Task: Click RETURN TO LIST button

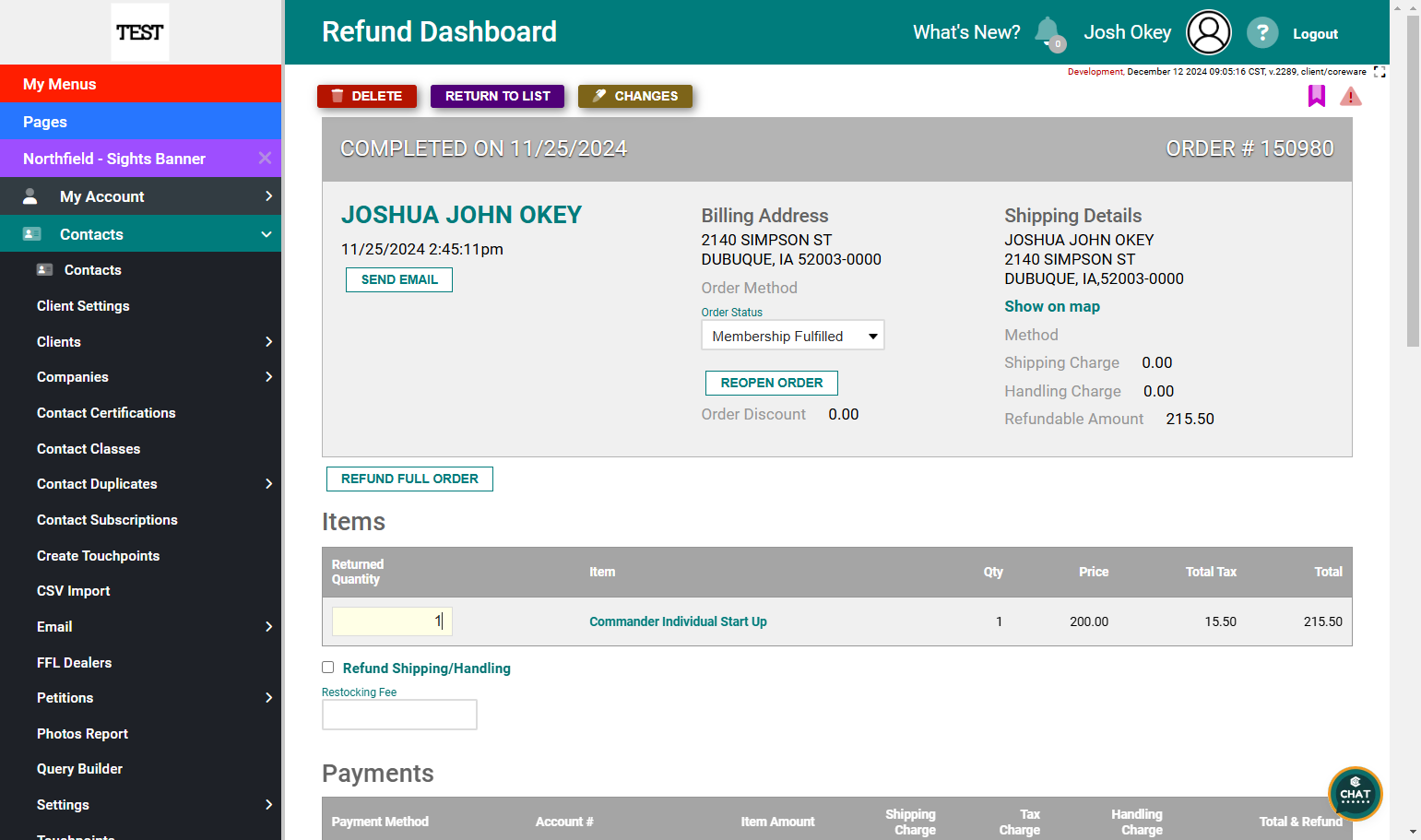Action: [497, 96]
